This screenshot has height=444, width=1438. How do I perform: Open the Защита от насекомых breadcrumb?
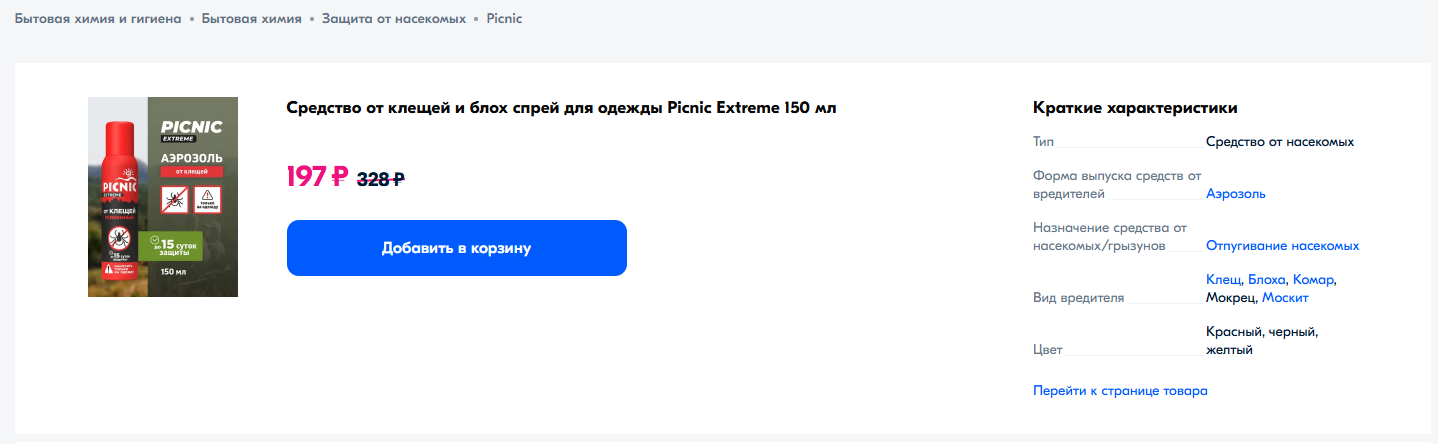click(x=394, y=19)
